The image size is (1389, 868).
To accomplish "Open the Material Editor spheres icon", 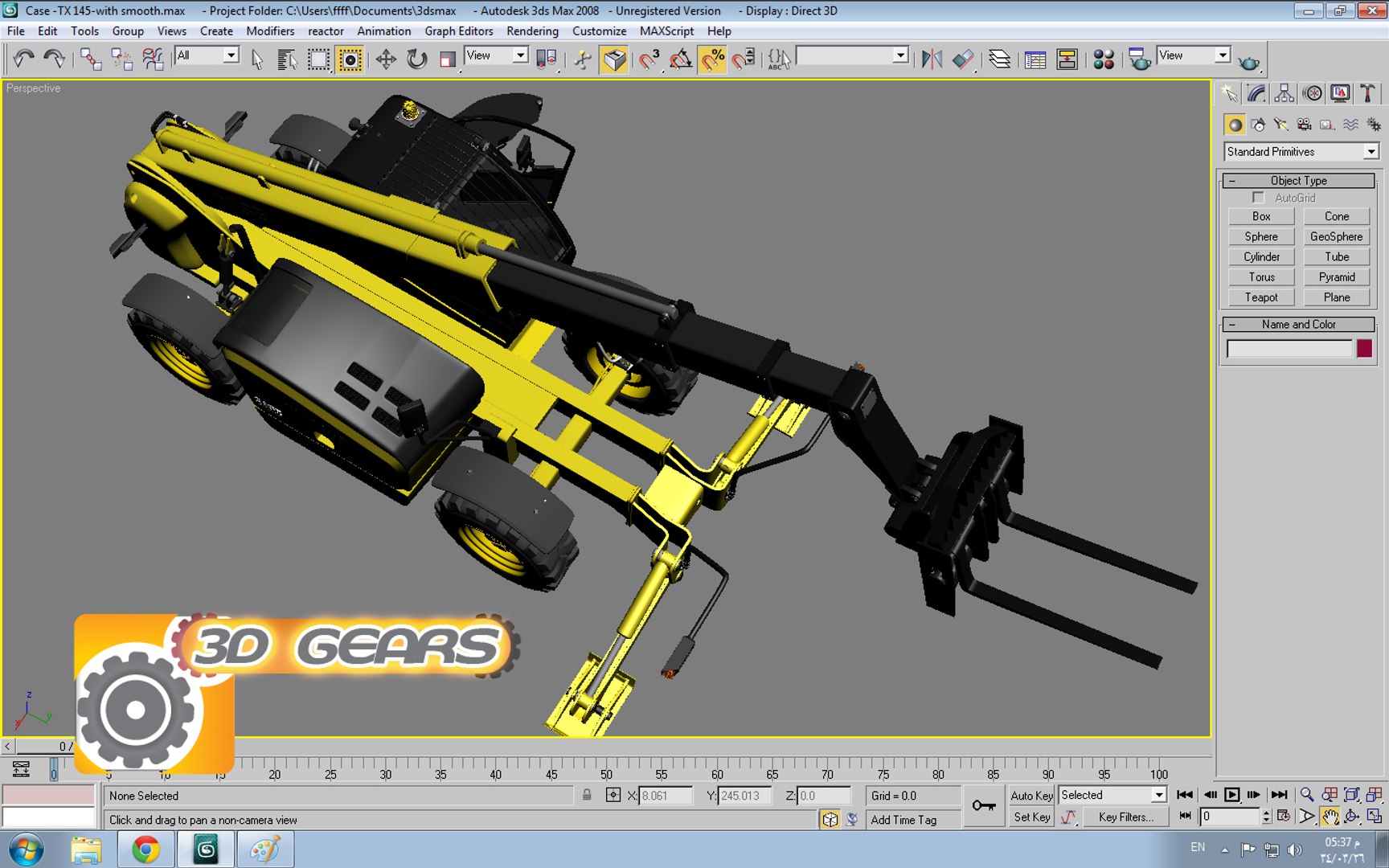I will click(x=1104, y=59).
